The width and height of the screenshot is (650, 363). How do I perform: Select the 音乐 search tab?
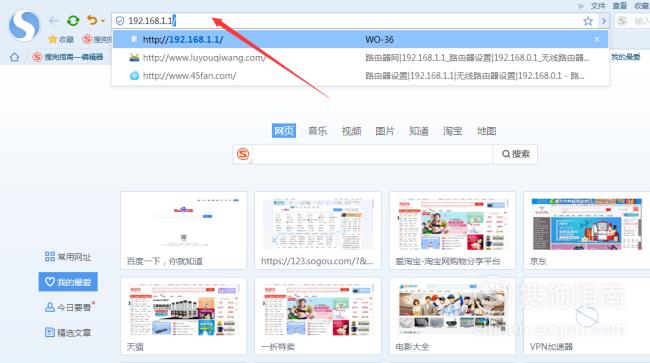tap(318, 131)
